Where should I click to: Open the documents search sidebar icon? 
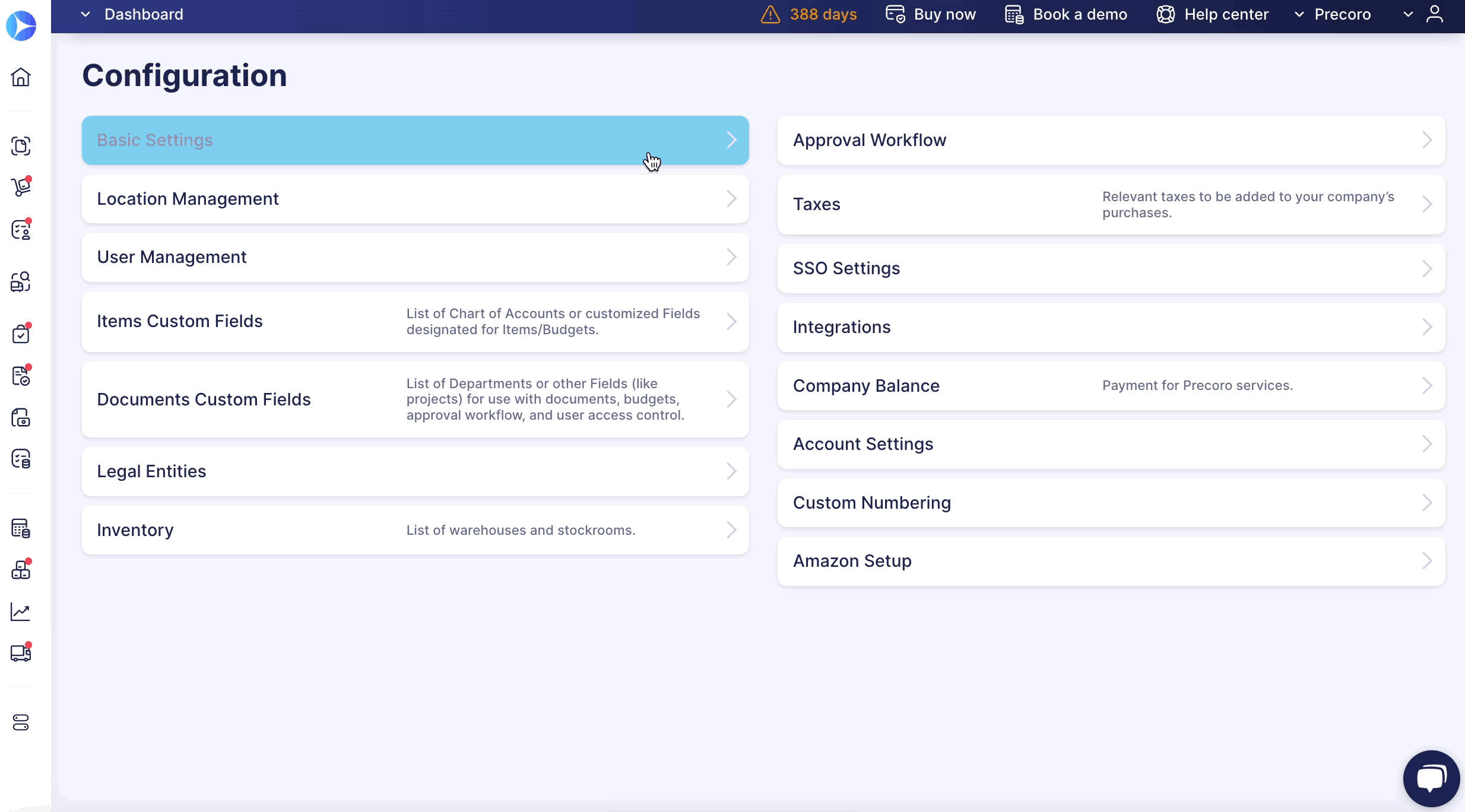click(21, 282)
